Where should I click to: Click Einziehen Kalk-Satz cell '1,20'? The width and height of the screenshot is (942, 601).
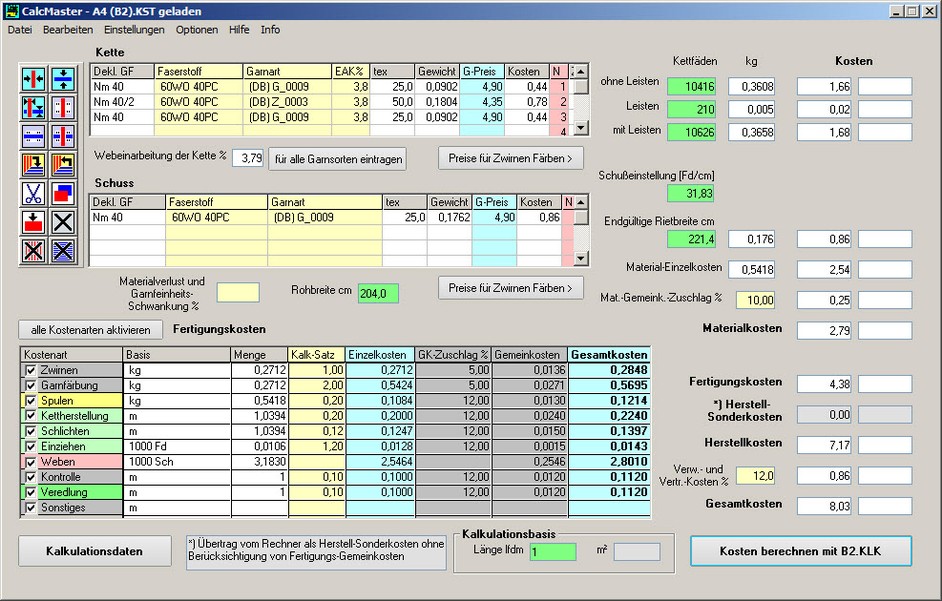click(x=317, y=447)
